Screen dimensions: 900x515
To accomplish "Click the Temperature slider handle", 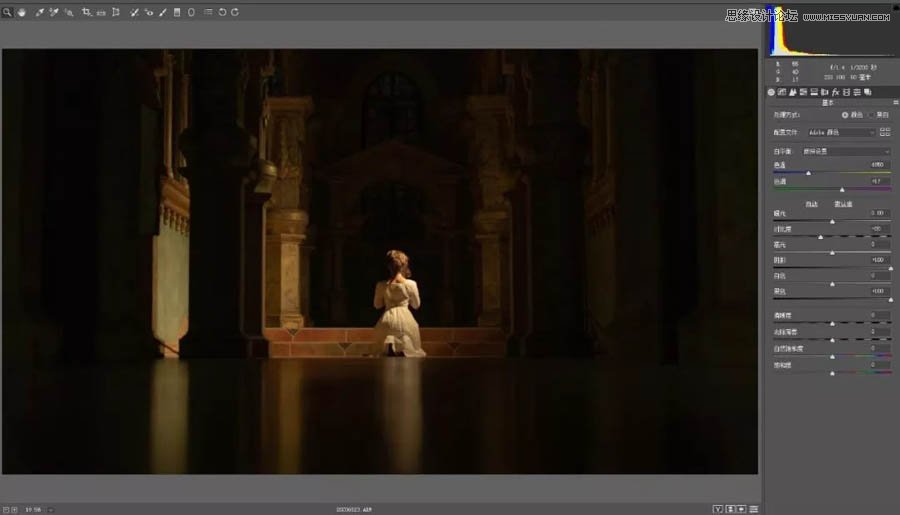I will pos(809,173).
